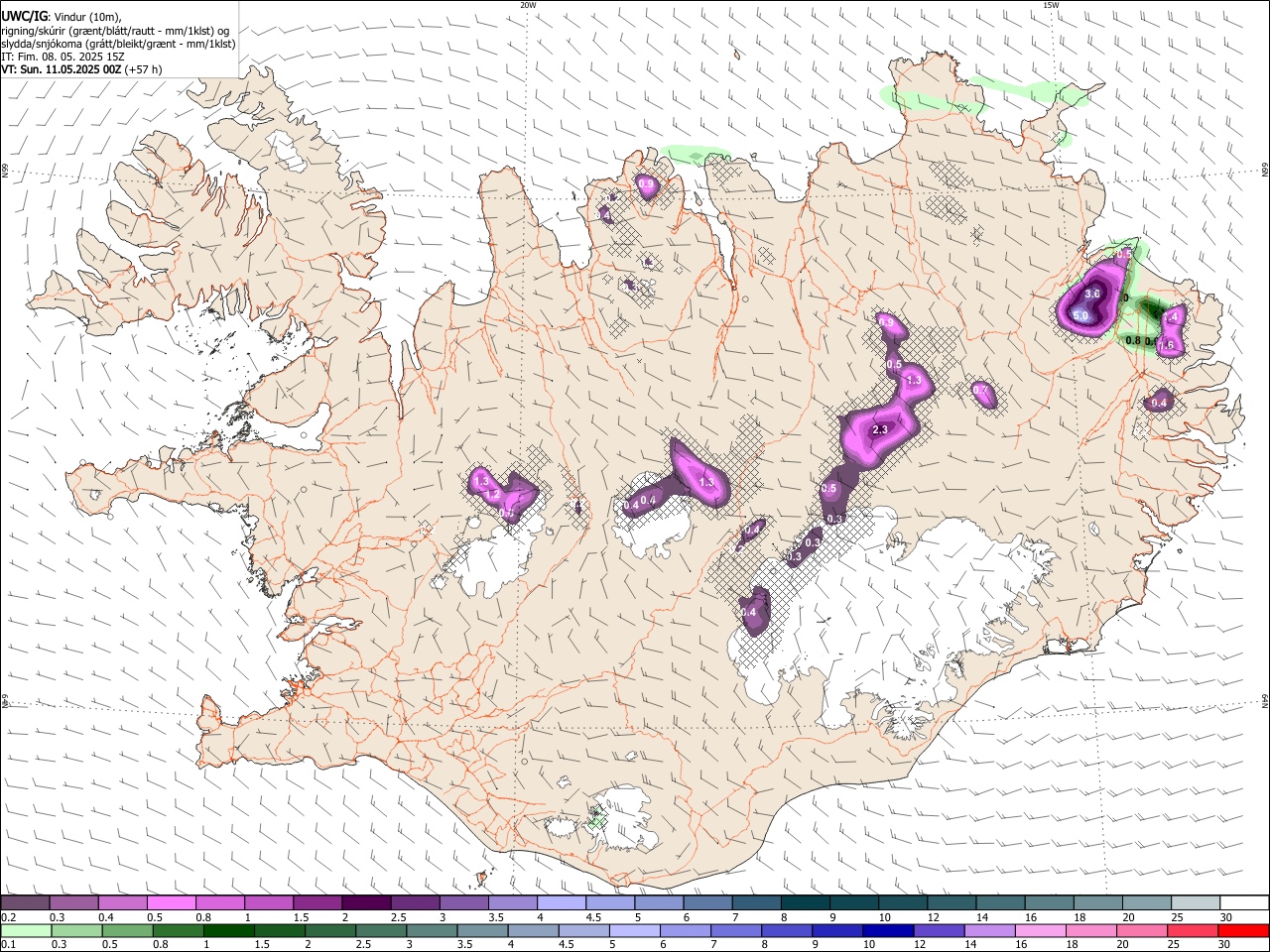
Task: Click the 3.6 precipitation value on the map
Action: tap(1093, 294)
